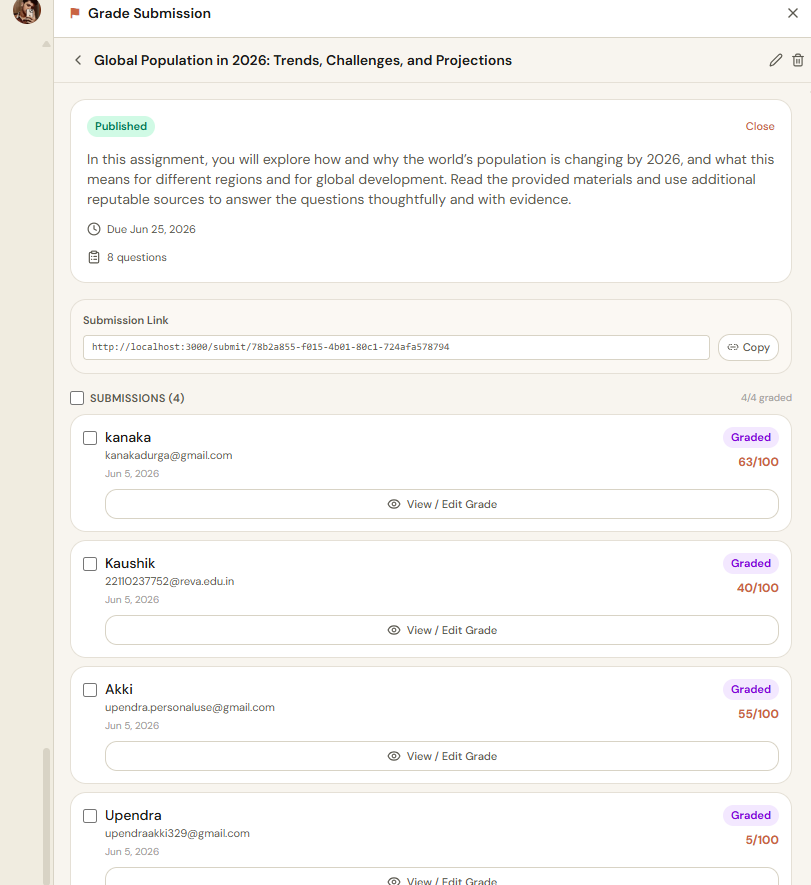
Task: Click the Submission Link label
Action: click(126, 320)
